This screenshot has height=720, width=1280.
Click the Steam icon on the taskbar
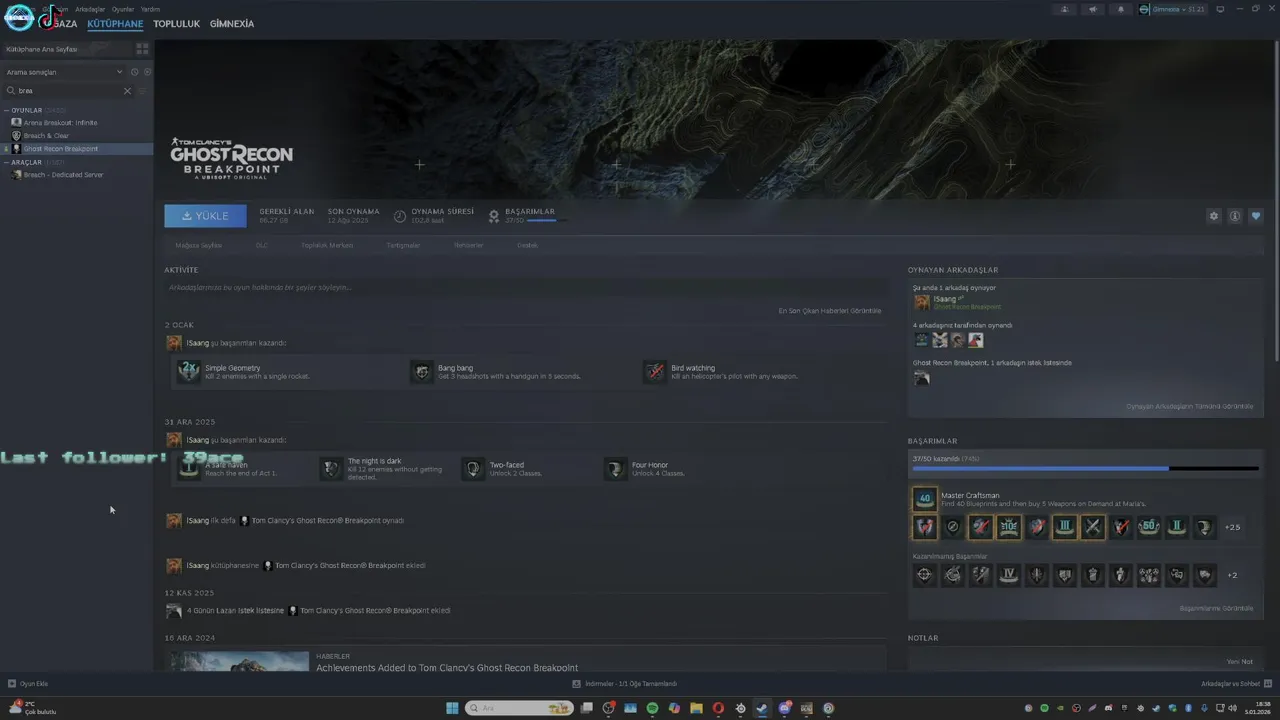click(762, 708)
